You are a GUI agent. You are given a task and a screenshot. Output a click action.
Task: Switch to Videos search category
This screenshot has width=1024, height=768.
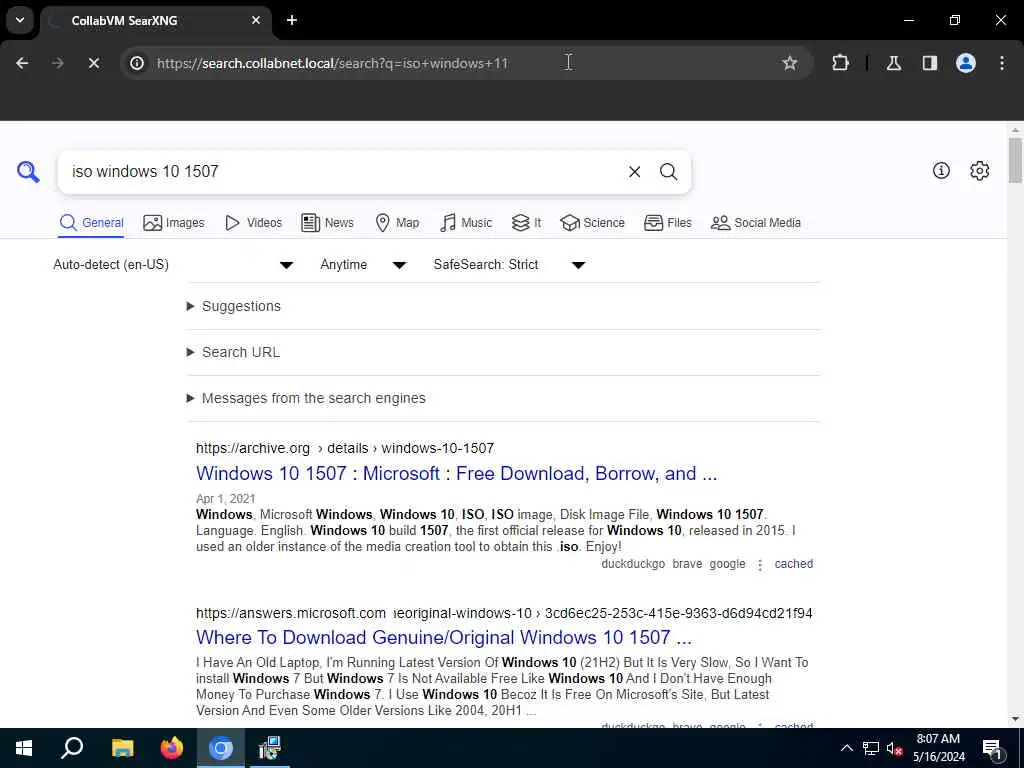click(253, 223)
